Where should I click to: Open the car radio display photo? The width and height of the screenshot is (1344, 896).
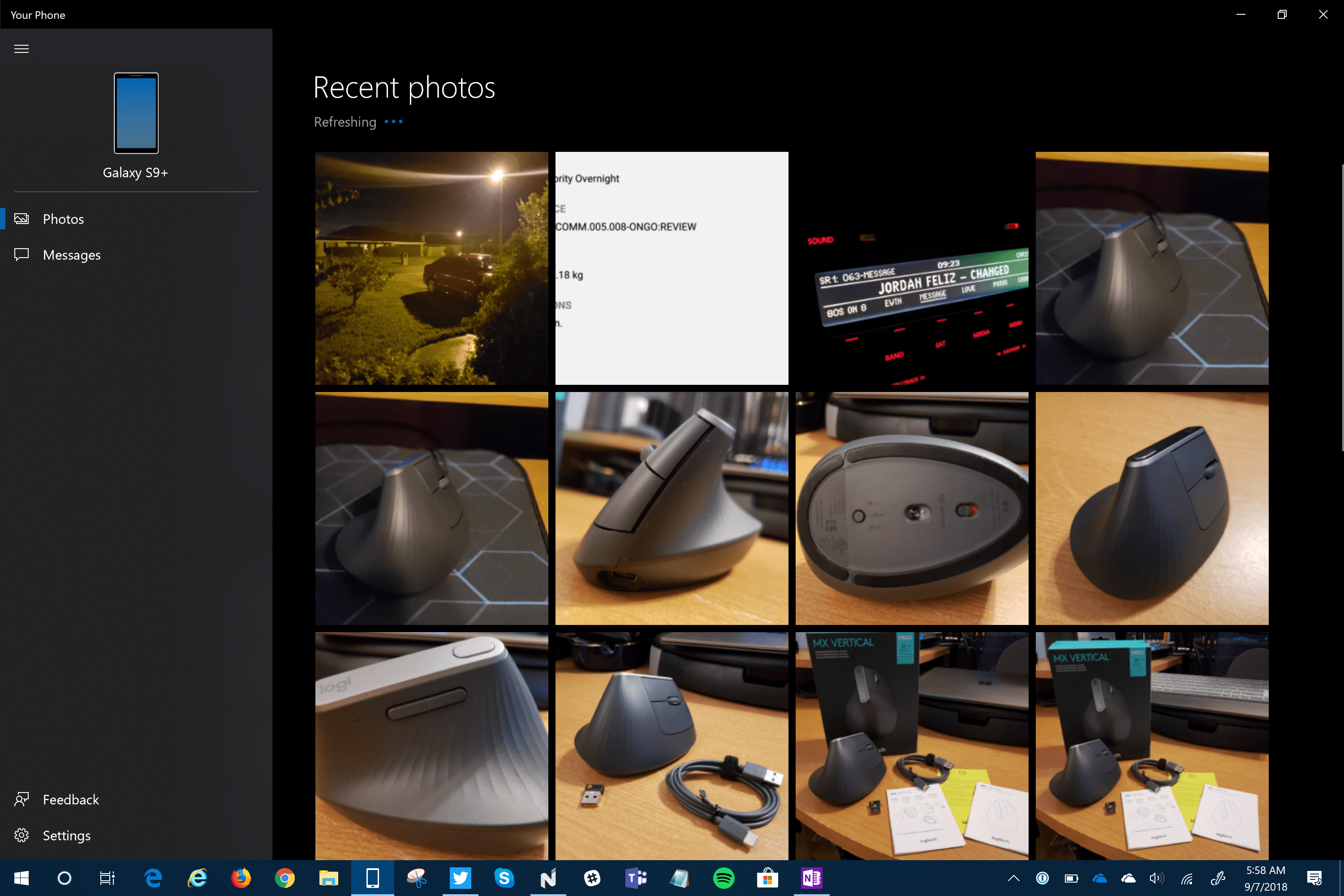pos(911,268)
